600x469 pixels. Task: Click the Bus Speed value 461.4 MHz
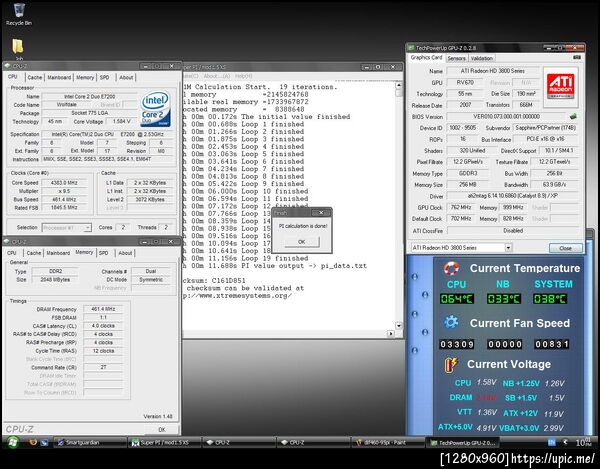click(x=64, y=199)
